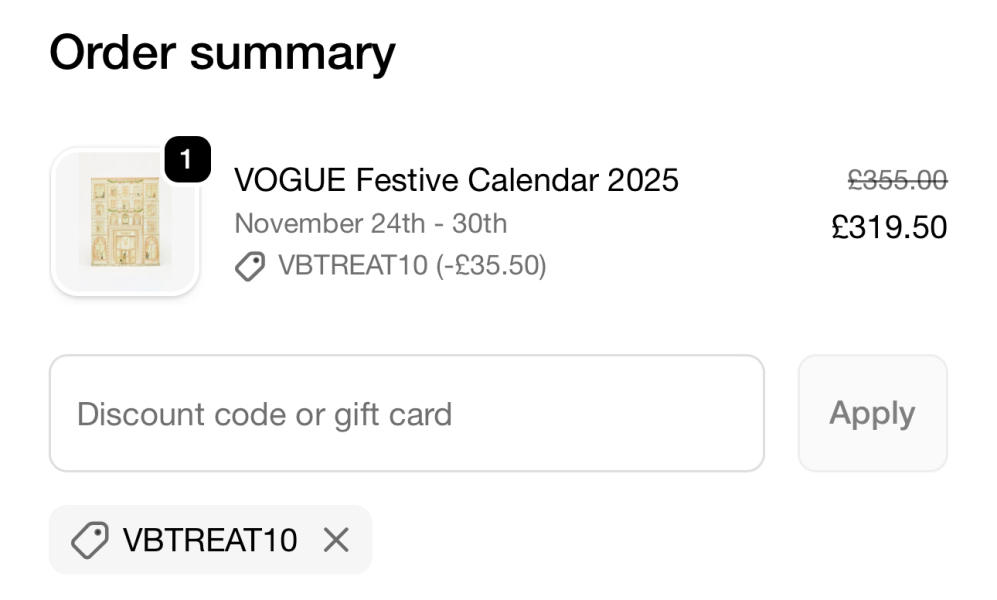This screenshot has width=997, height=600.
Task: Select the VBTREAT10 applied discount chip
Action: tap(210, 540)
